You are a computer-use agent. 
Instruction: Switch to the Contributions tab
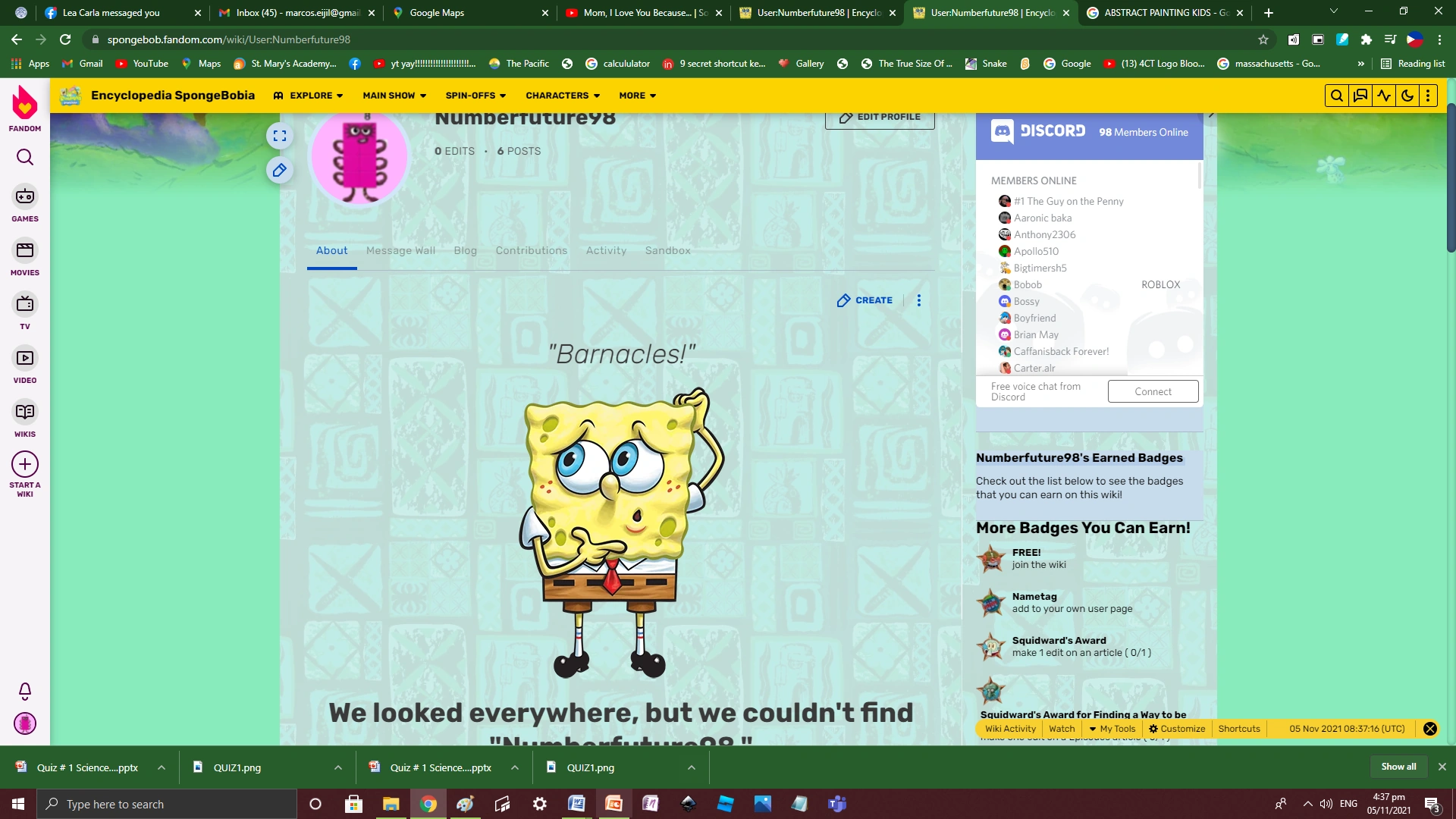532,251
